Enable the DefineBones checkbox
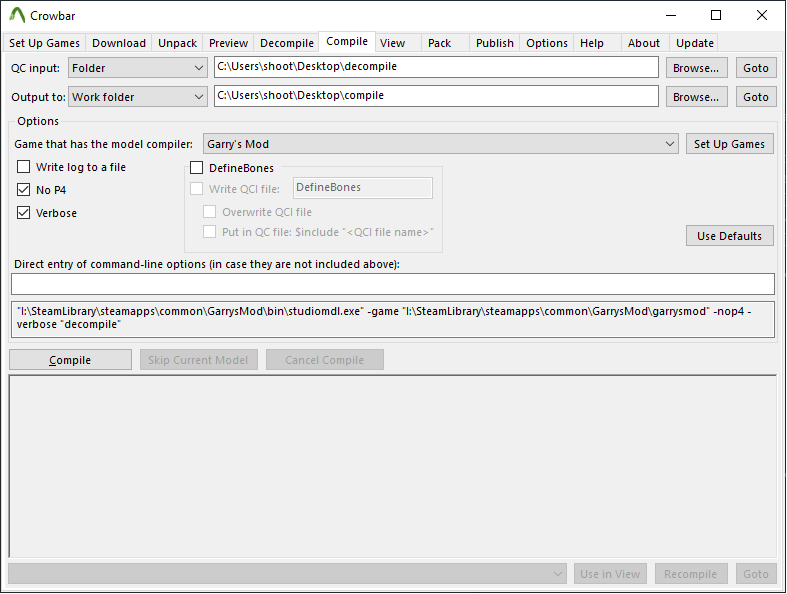 (196, 167)
